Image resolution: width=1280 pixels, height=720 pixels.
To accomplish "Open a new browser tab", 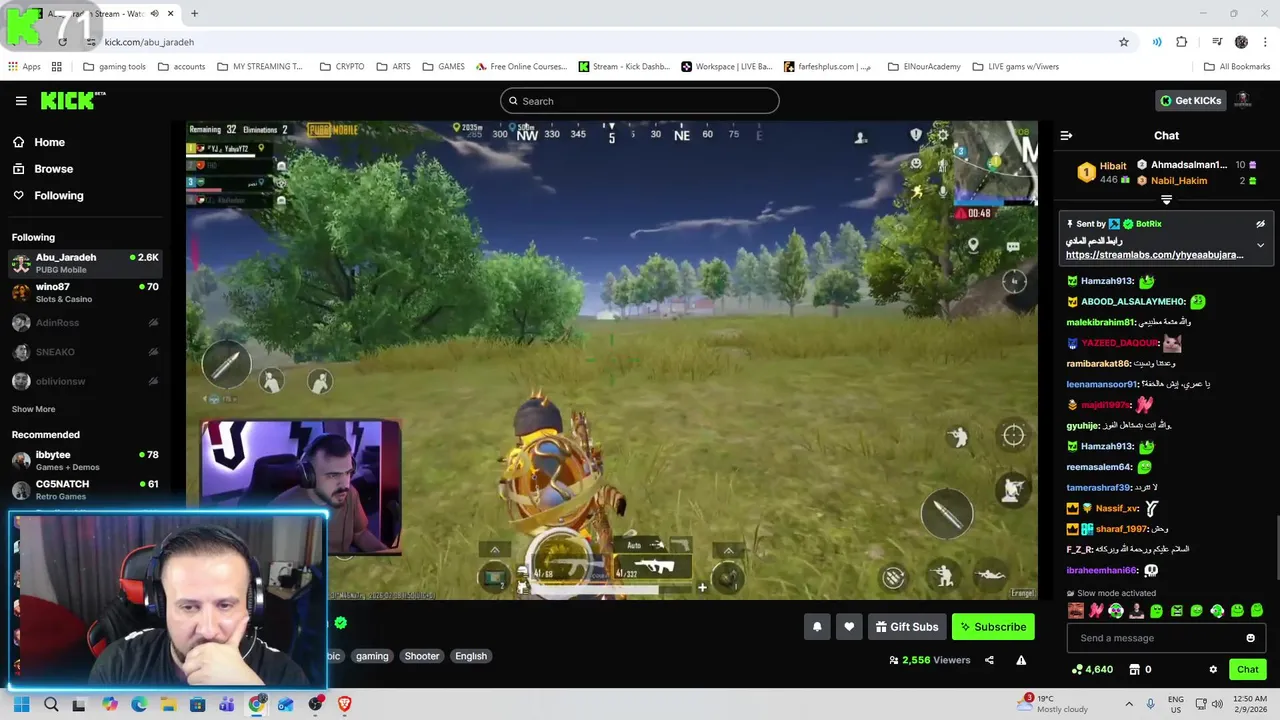I will coord(194,14).
